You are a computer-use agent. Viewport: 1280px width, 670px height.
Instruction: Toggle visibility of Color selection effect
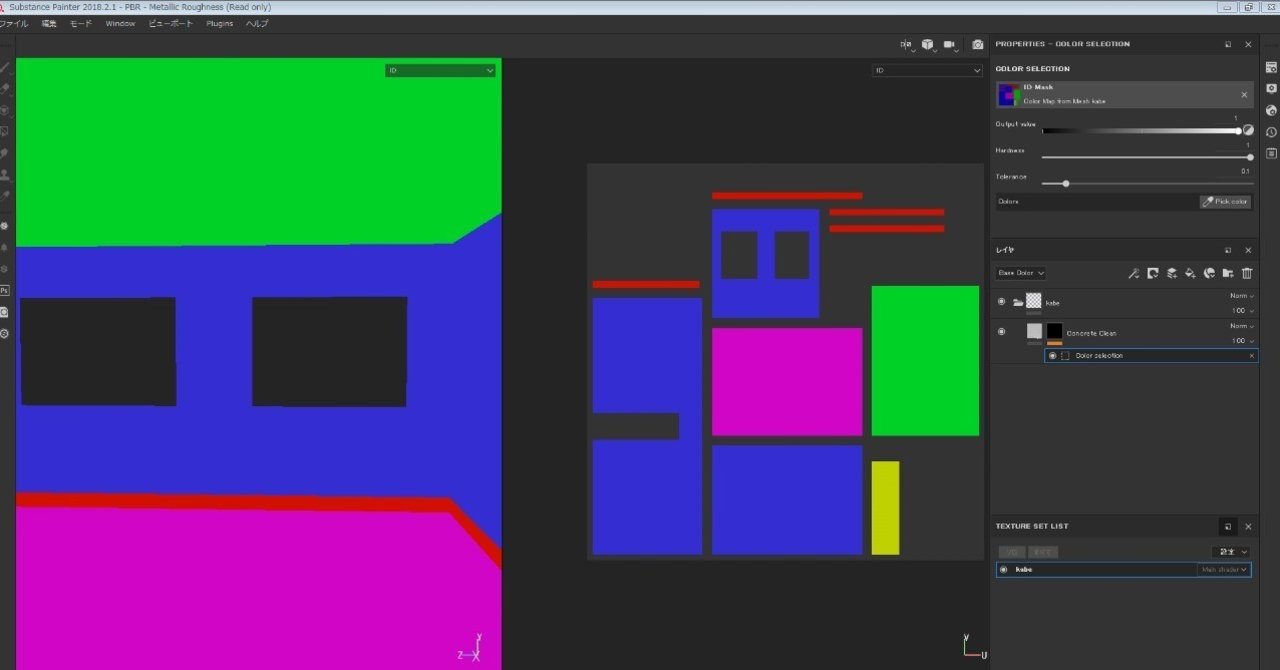1052,355
